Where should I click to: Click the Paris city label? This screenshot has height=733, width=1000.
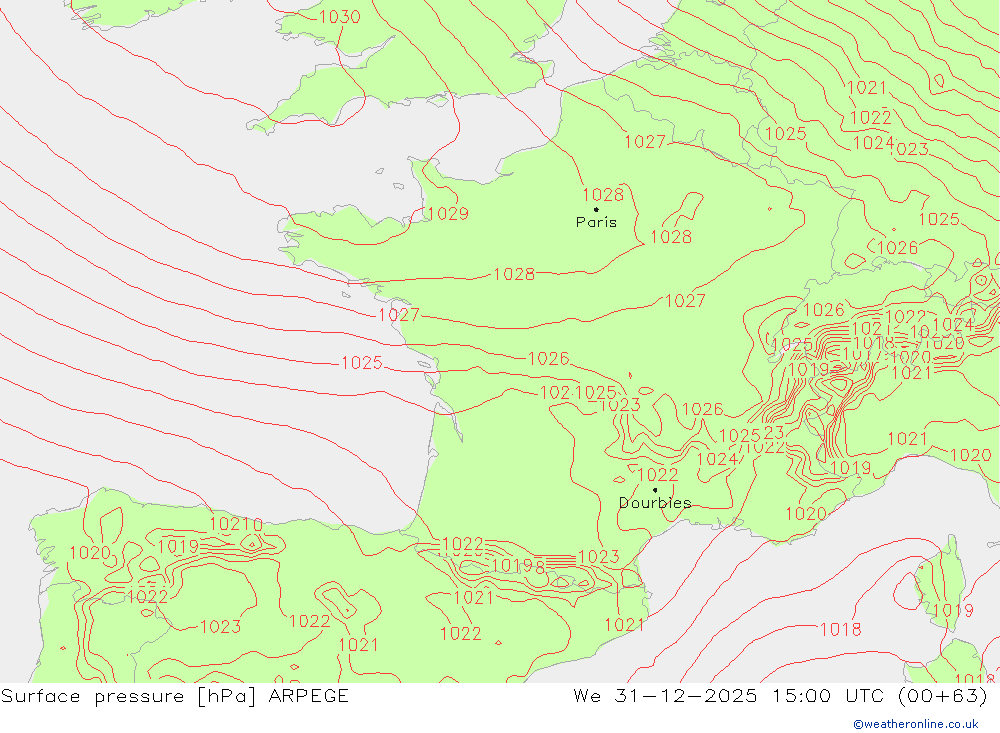[596, 222]
